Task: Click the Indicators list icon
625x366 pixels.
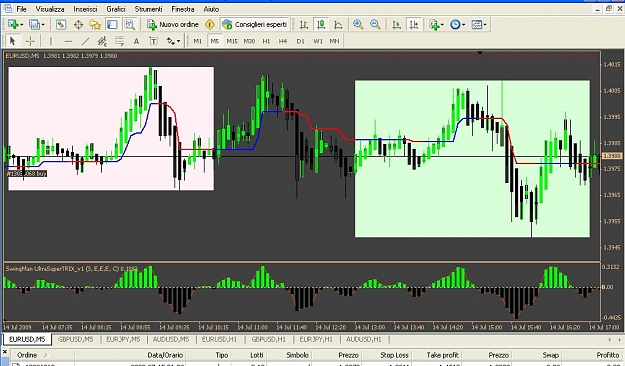Action: click(434, 25)
